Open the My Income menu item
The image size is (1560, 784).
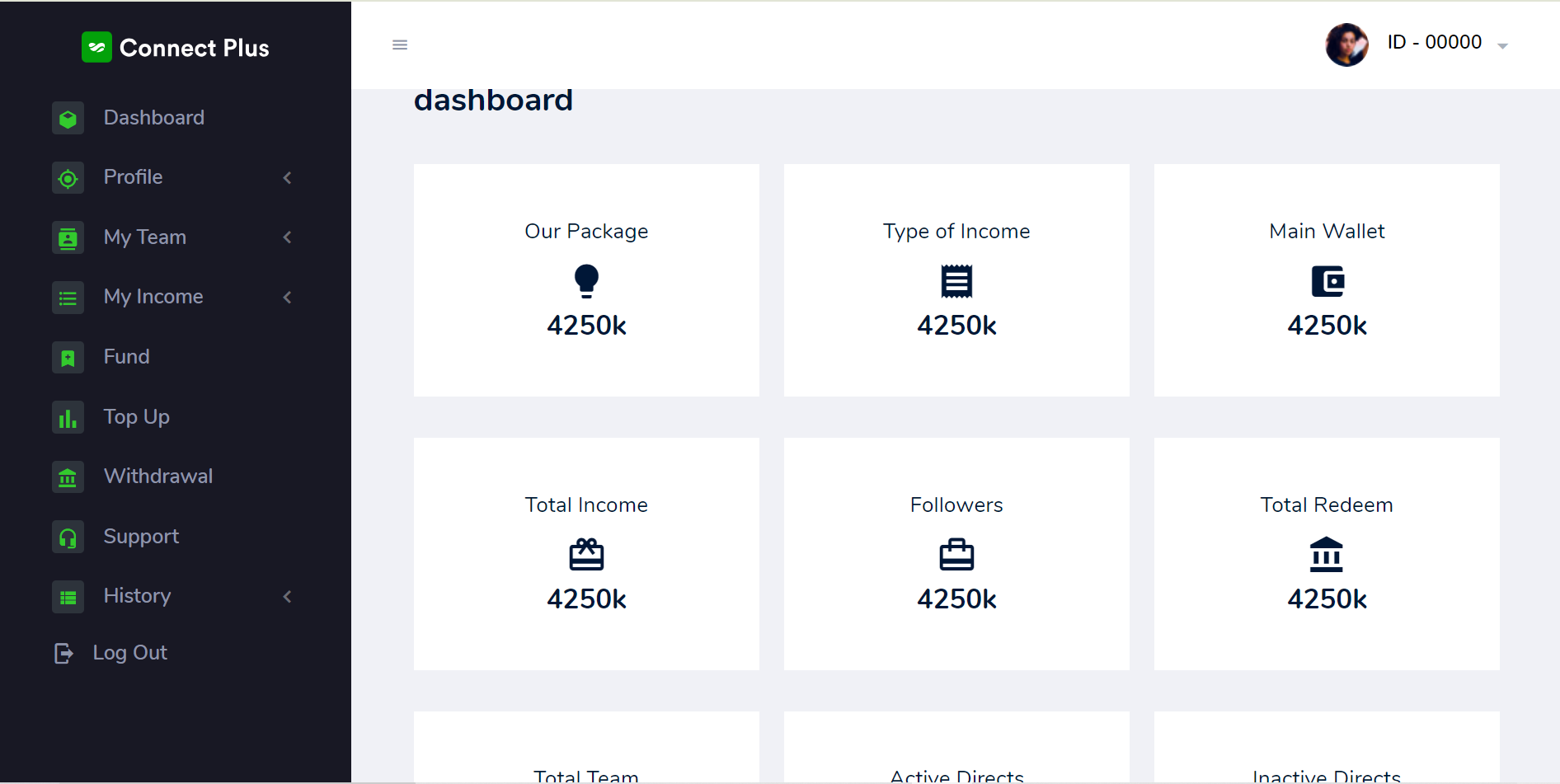153,297
